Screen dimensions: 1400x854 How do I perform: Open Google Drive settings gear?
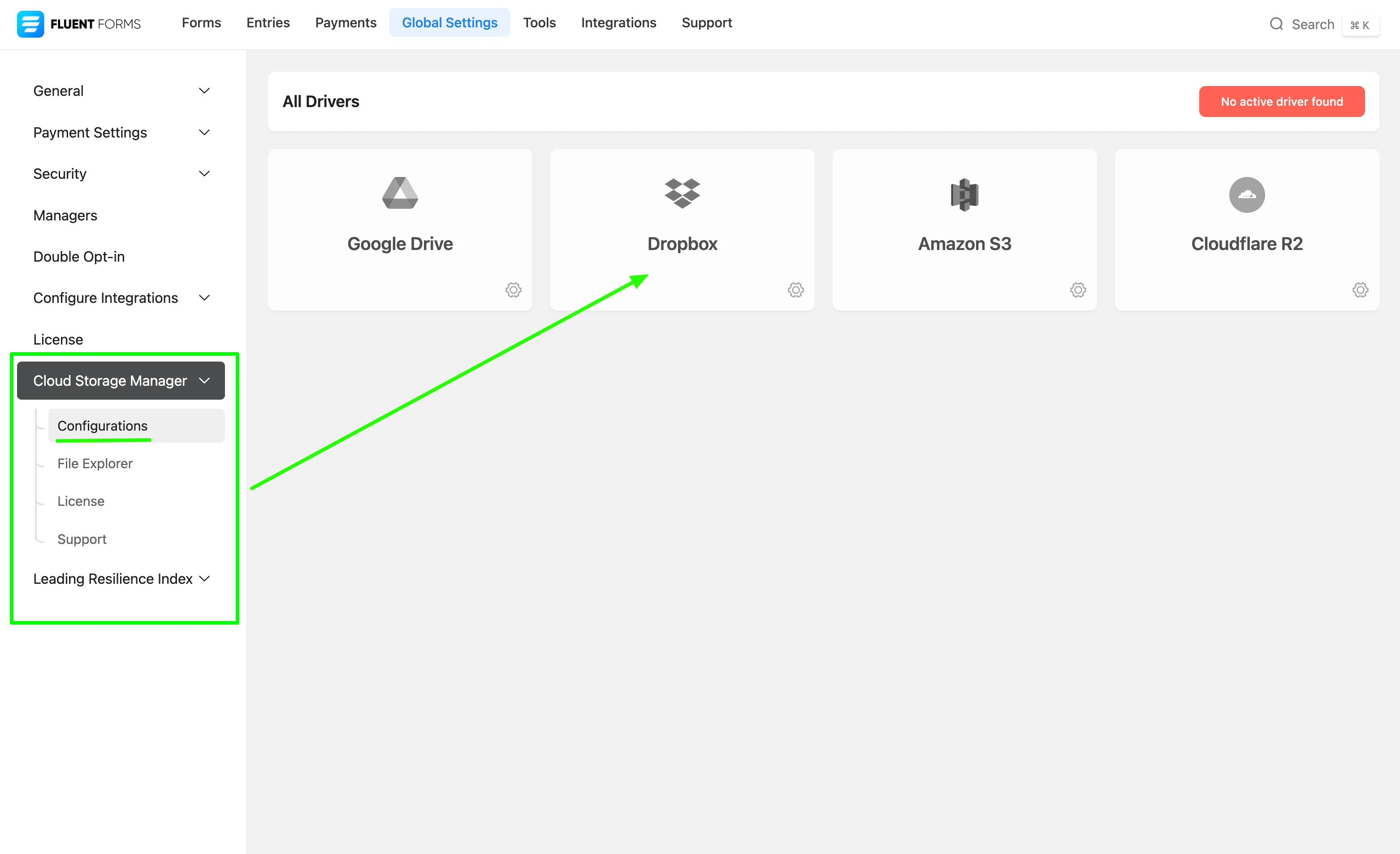tap(513, 290)
